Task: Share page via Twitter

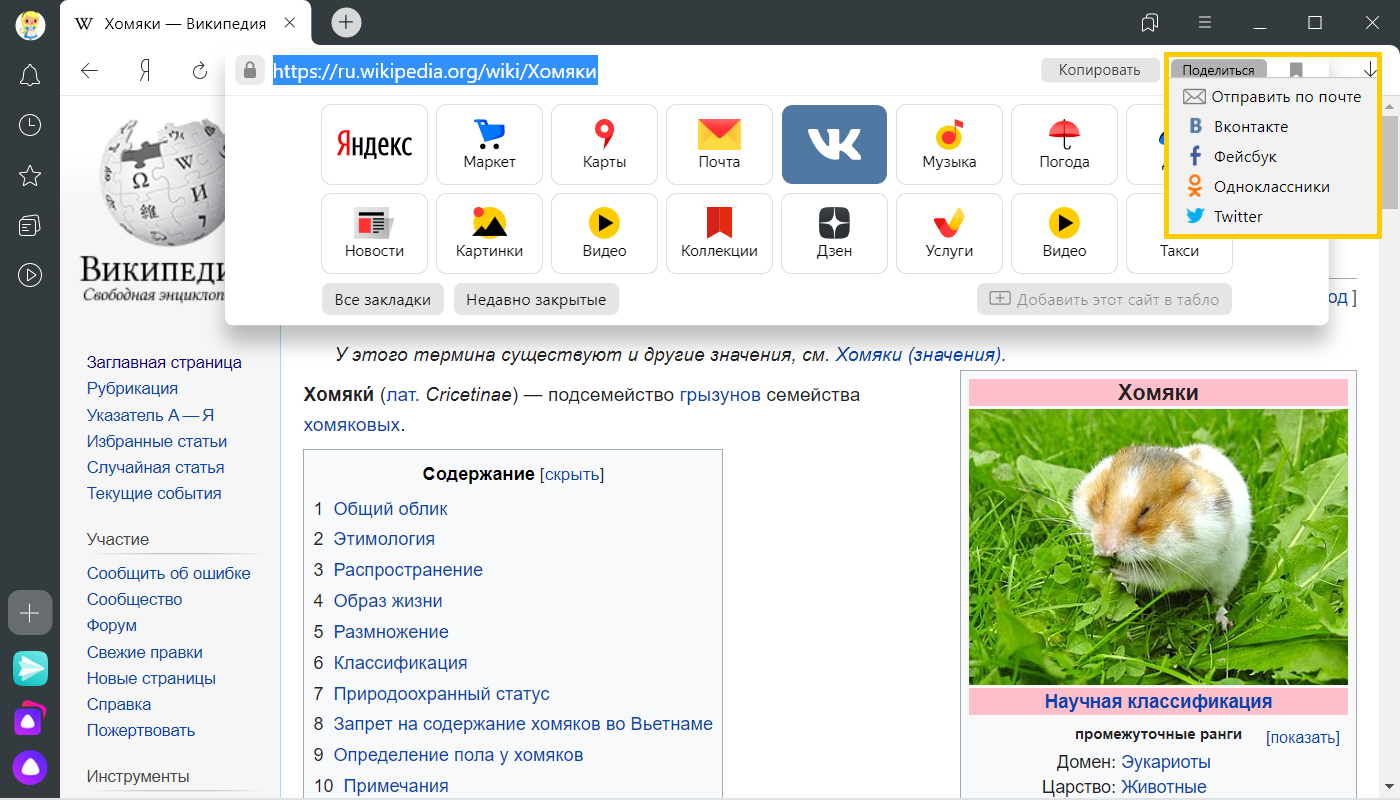Action: pos(1224,216)
